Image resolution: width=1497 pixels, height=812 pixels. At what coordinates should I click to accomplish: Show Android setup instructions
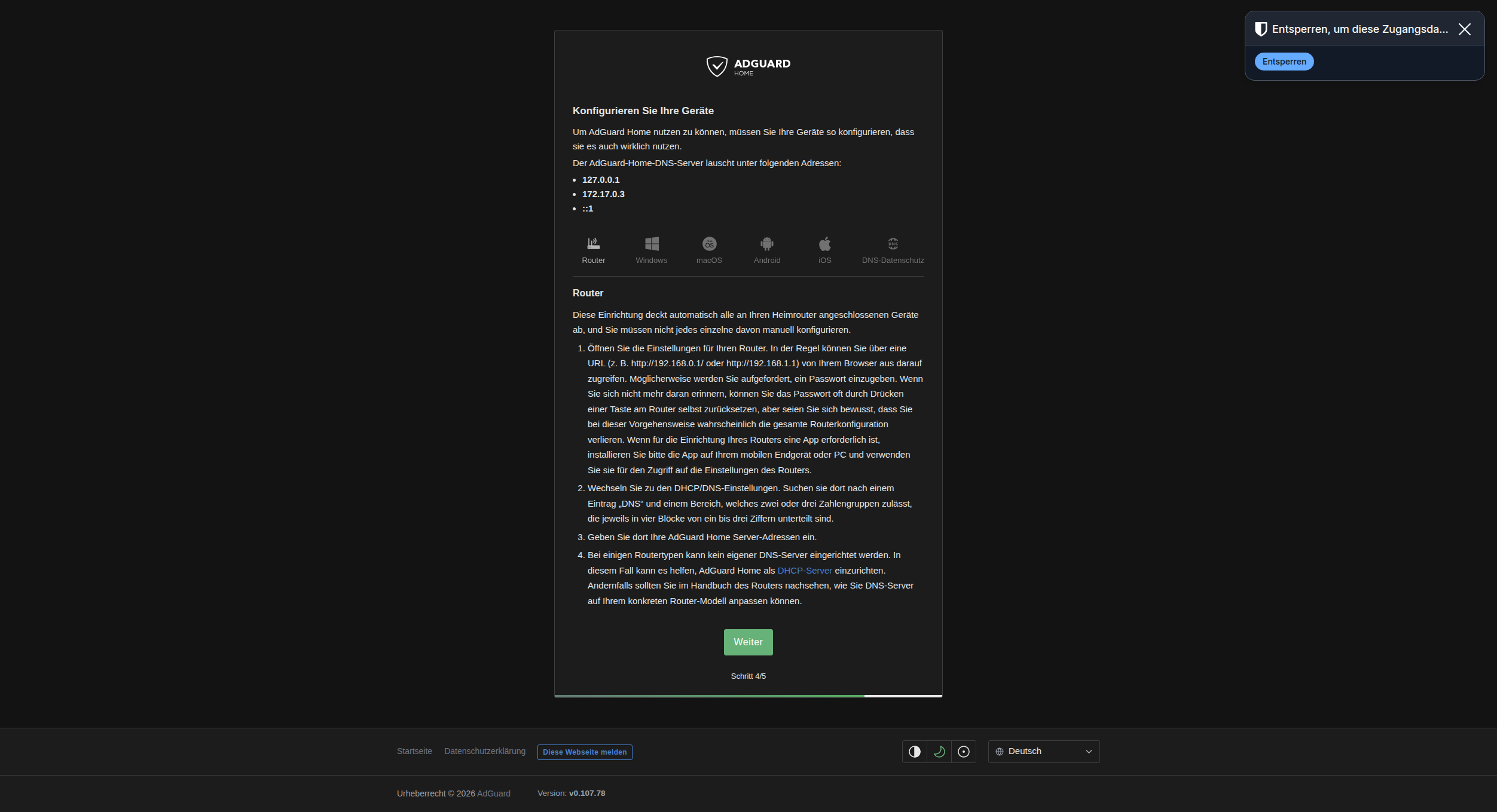pyautogui.click(x=767, y=251)
